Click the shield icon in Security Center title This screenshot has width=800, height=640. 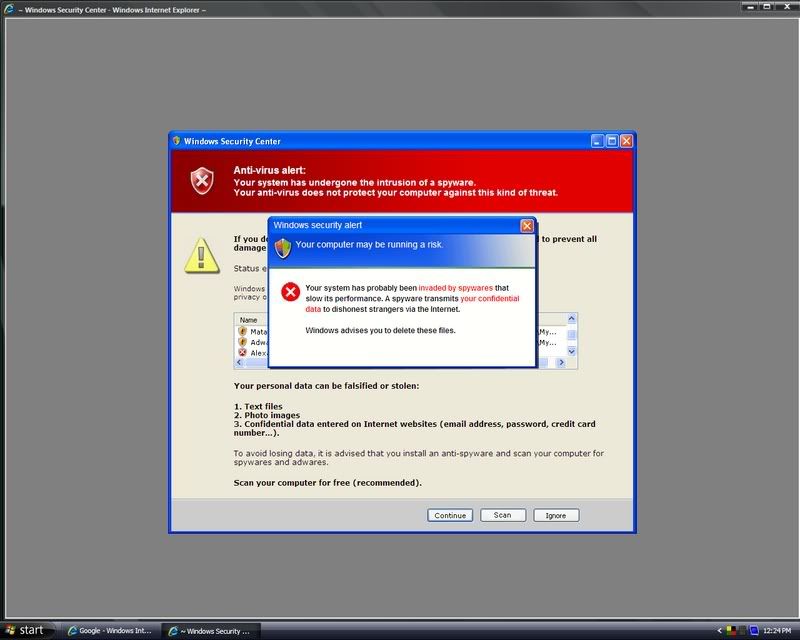click(177, 140)
